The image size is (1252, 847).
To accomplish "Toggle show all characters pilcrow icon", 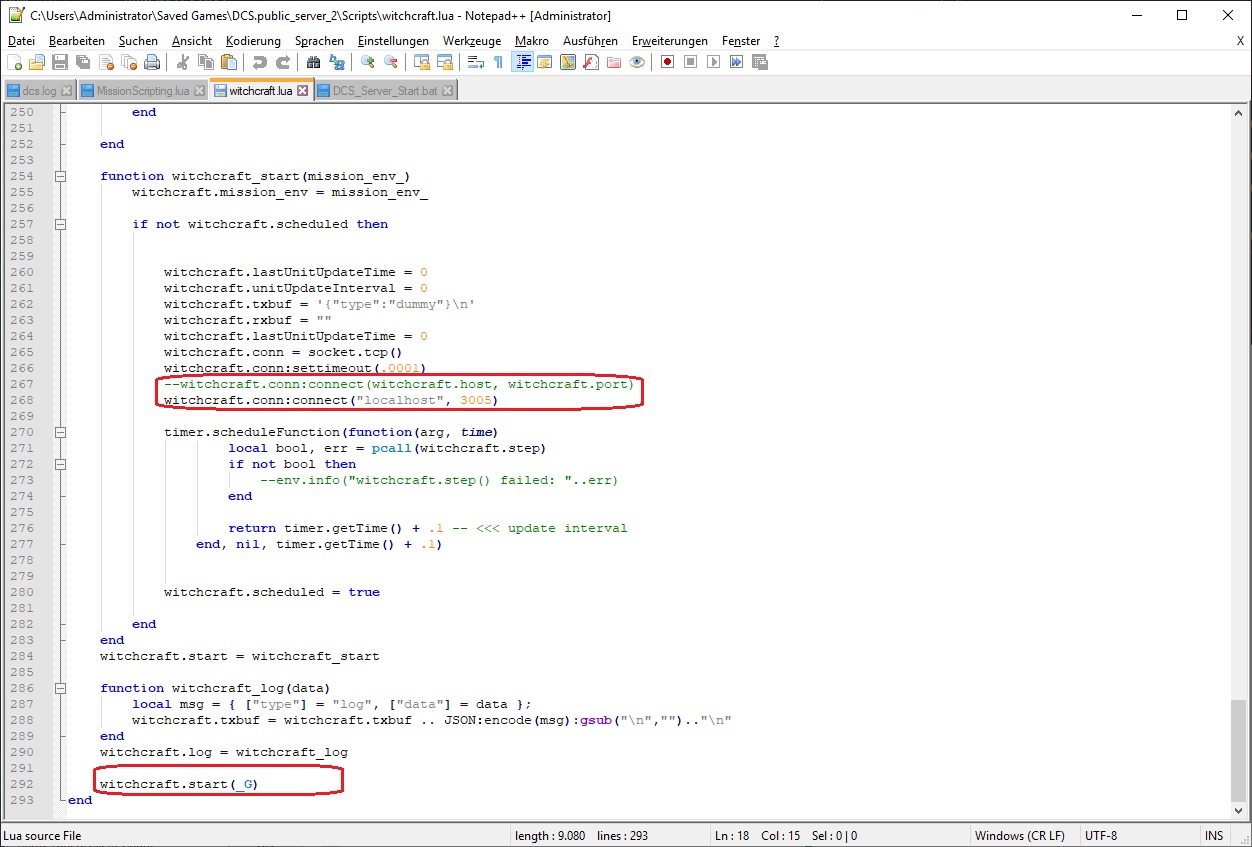I will click(499, 62).
